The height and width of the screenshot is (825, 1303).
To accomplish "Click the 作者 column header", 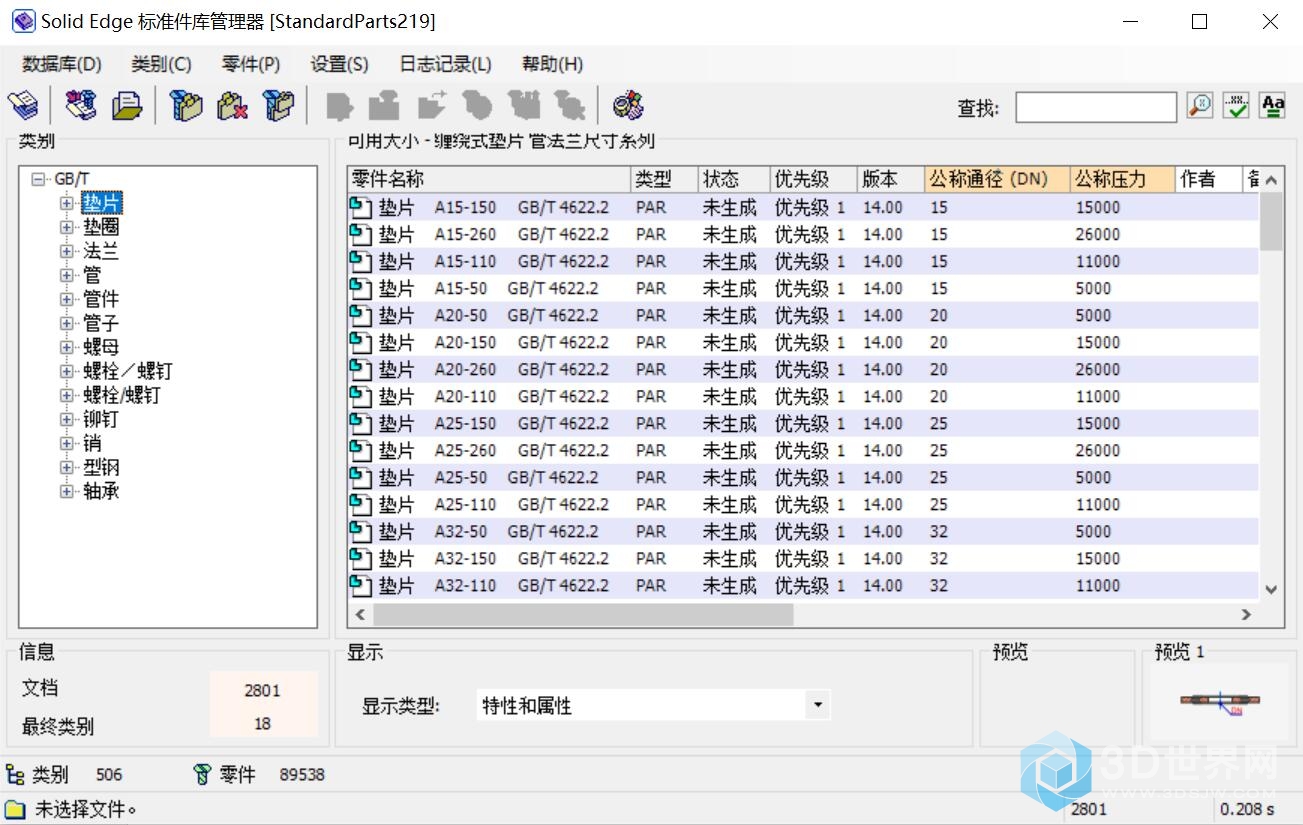I will 1208,179.
